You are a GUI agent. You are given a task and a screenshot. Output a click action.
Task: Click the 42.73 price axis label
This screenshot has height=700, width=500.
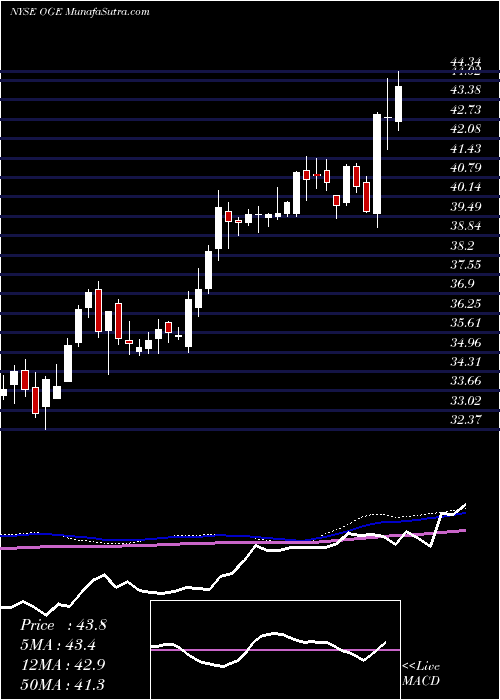tap(466, 109)
